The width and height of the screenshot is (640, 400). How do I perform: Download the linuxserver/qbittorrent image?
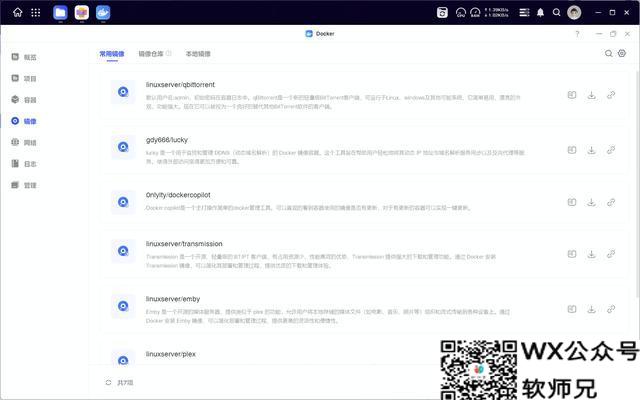pos(591,95)
